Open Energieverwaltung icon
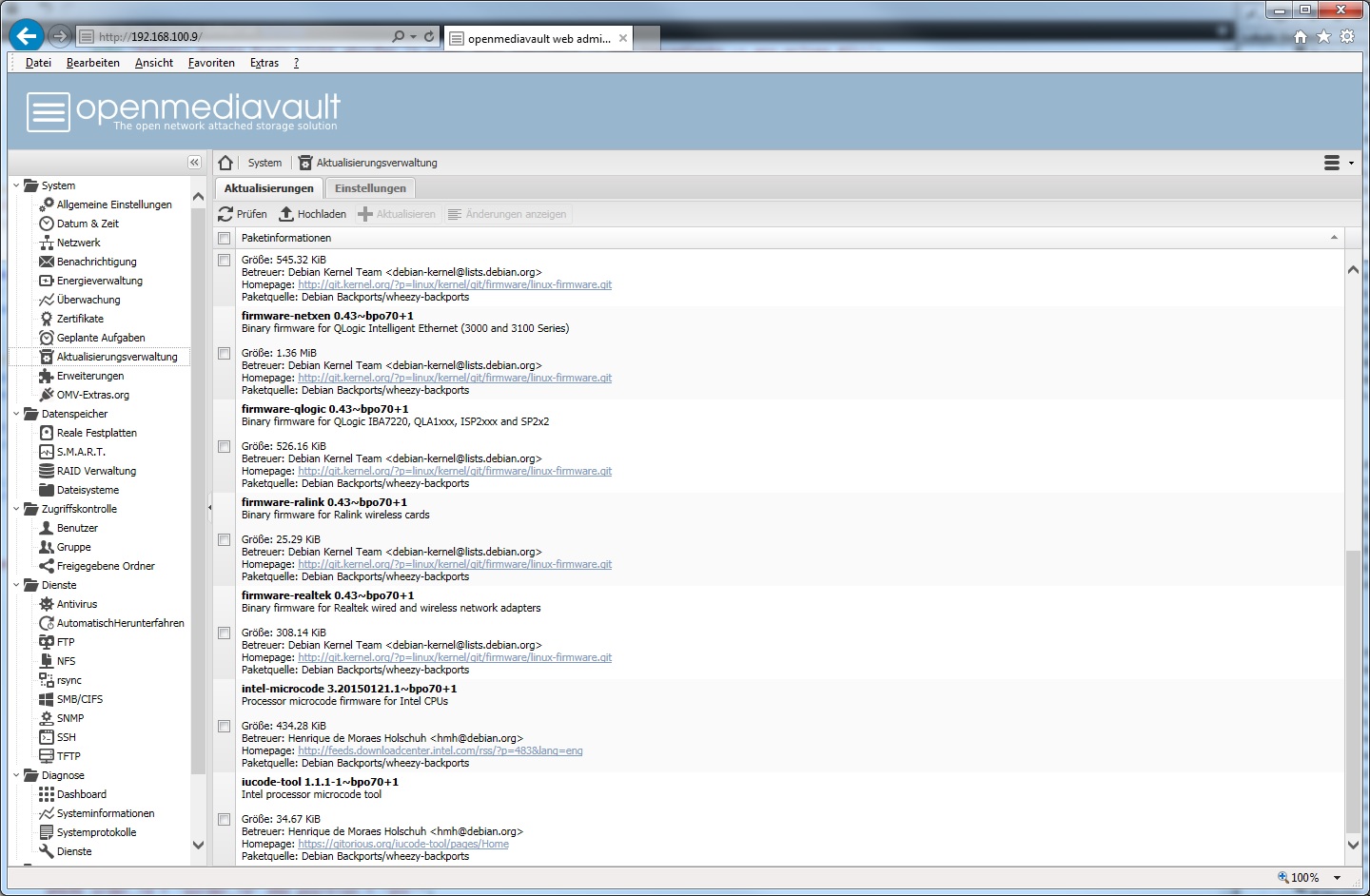Screen dimensions: 1370x896 coord(46,281)
